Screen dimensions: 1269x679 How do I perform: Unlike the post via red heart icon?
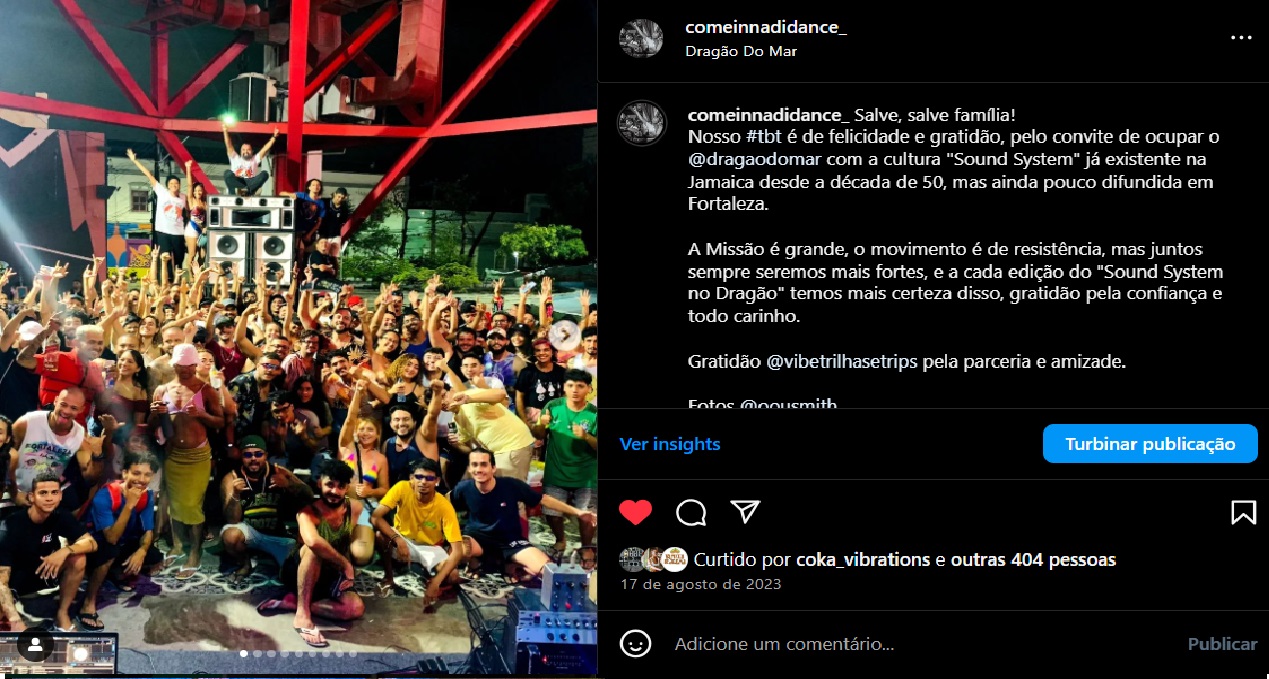[x=635, y=512]
